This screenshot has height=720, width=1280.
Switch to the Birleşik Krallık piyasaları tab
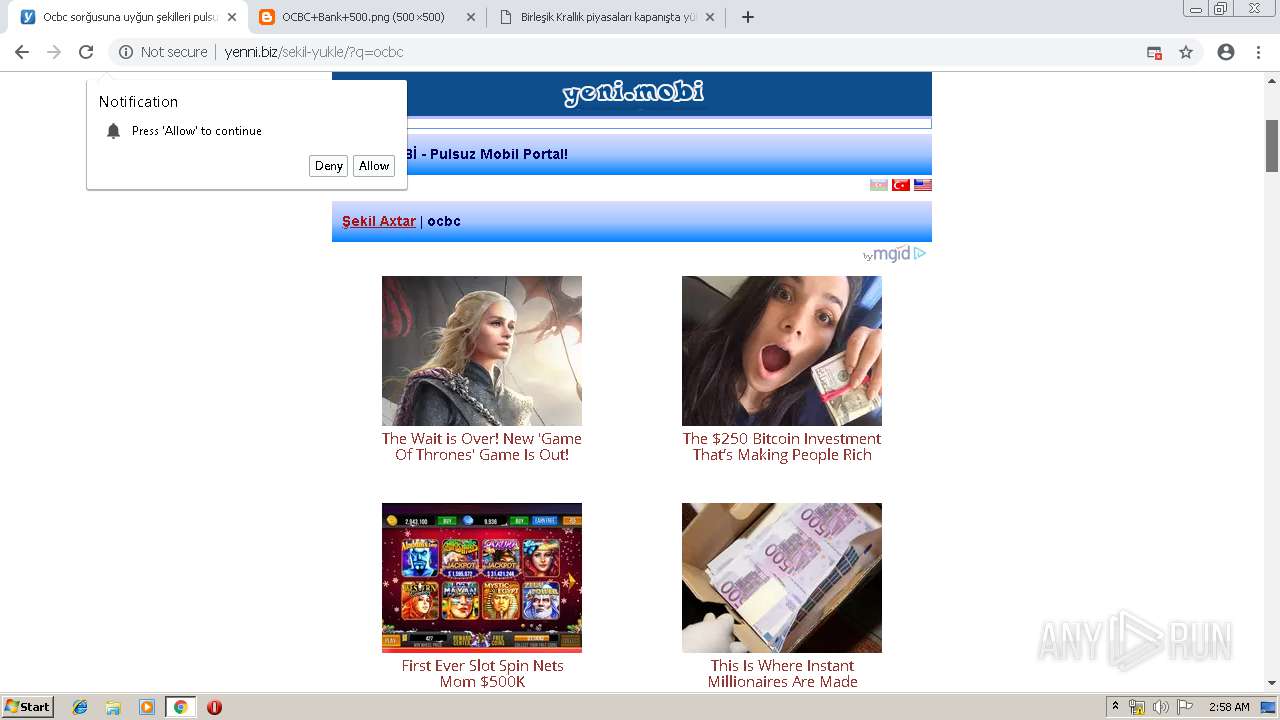click(x=606, y=17)
